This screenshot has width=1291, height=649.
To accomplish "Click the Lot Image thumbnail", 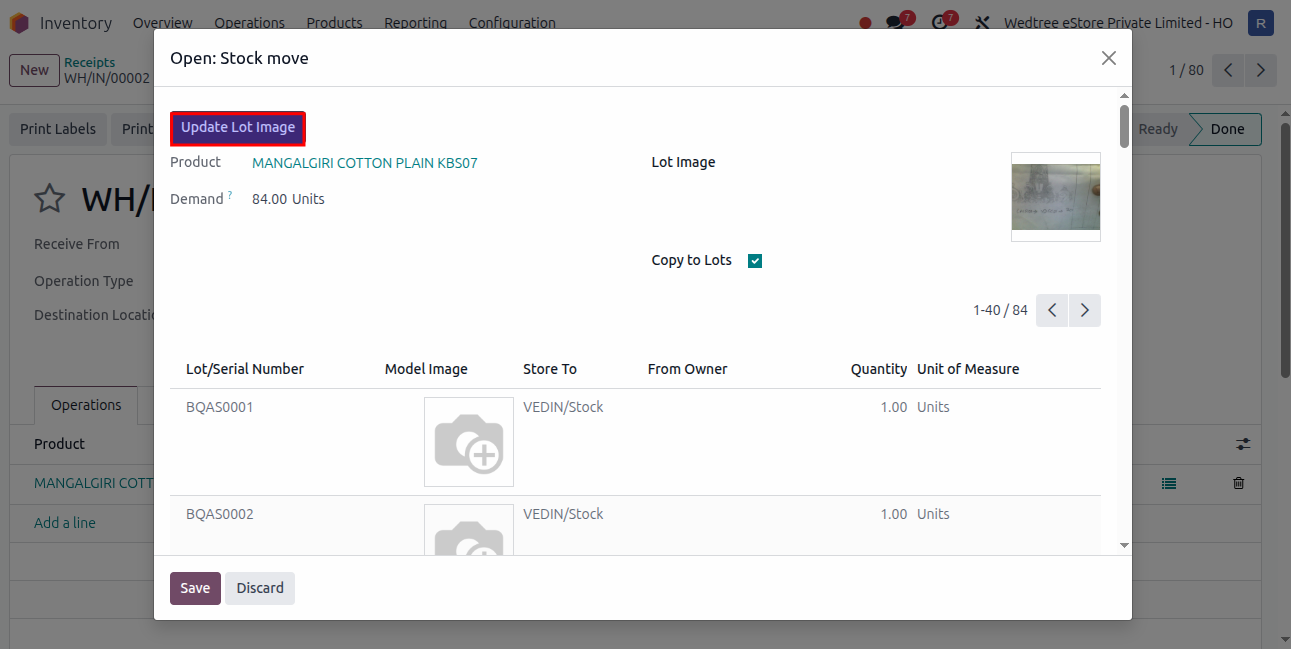I will coord(1055,197).
